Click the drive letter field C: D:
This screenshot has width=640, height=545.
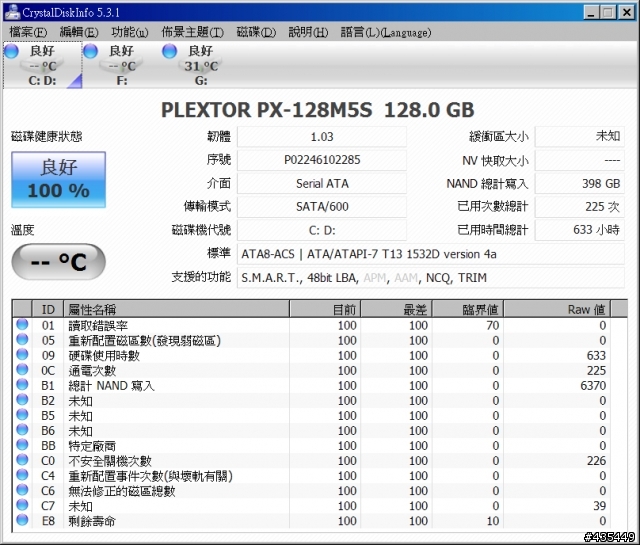click(322, 230)
